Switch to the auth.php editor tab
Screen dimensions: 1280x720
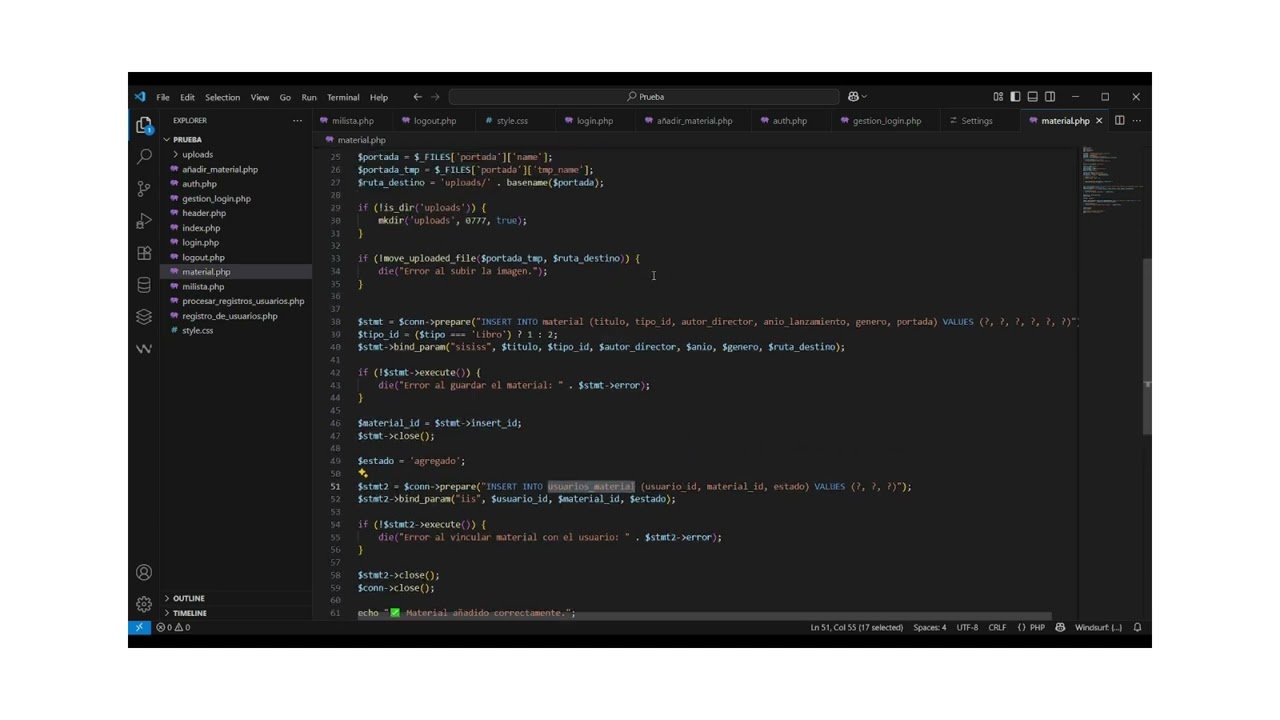(790, 121)
